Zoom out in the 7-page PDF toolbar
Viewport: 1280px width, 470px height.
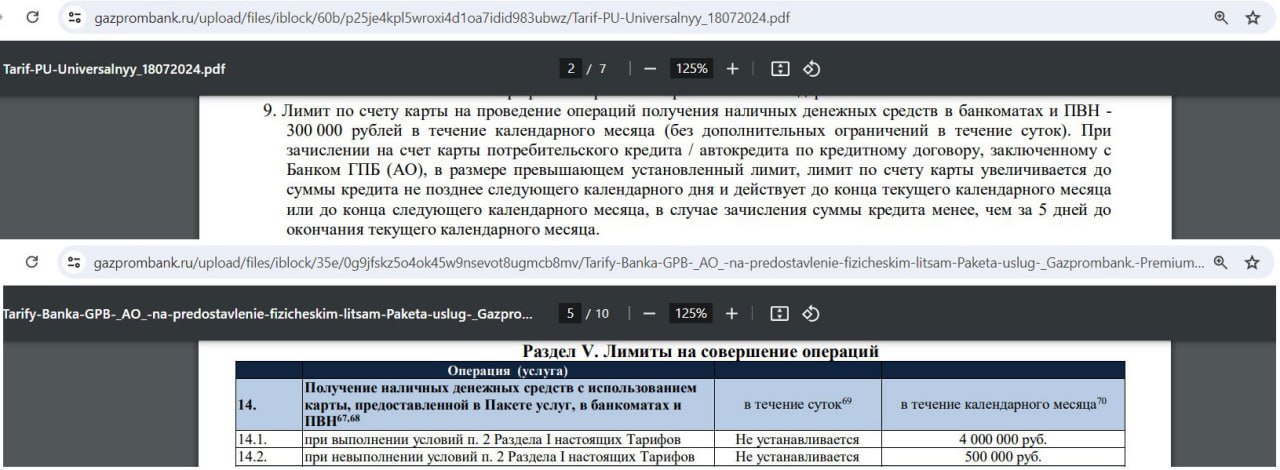(x=650, y=69)
